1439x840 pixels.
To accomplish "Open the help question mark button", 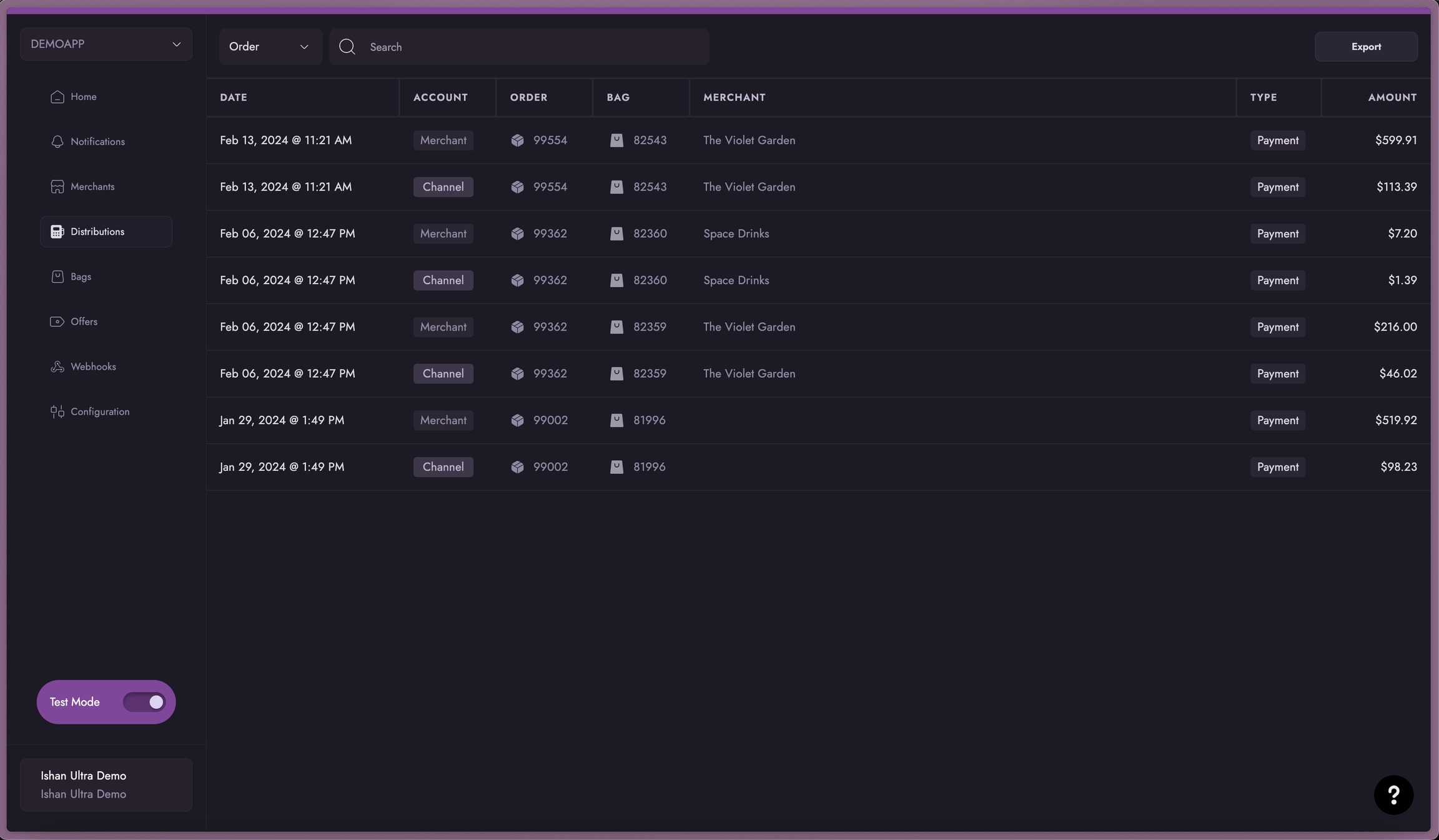I will coord(1393,794).
